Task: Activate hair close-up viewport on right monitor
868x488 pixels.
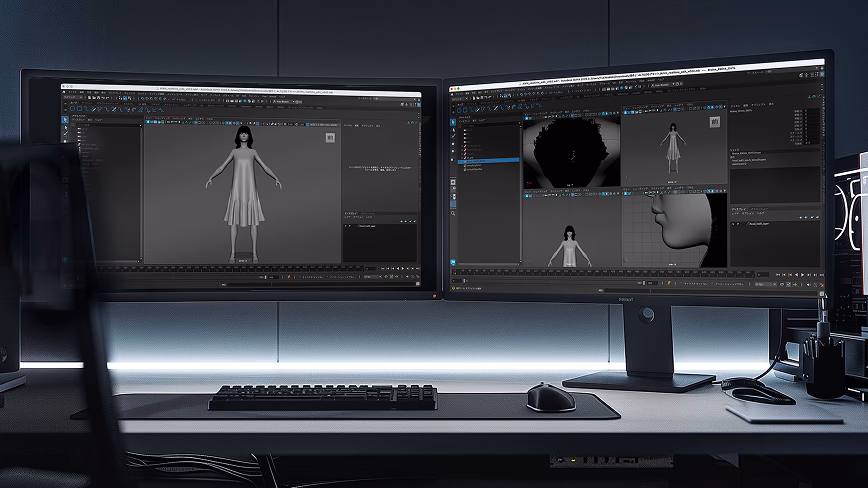Action: [571, 152]
